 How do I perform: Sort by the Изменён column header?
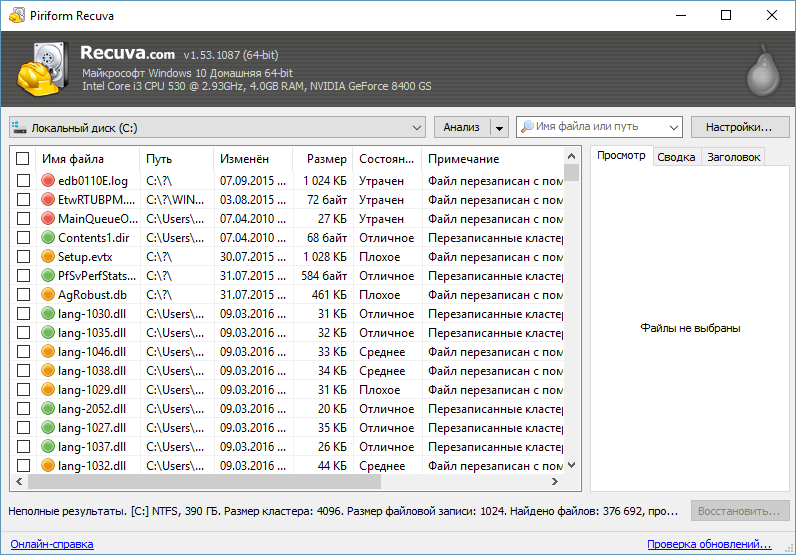[x=253, y=159]
